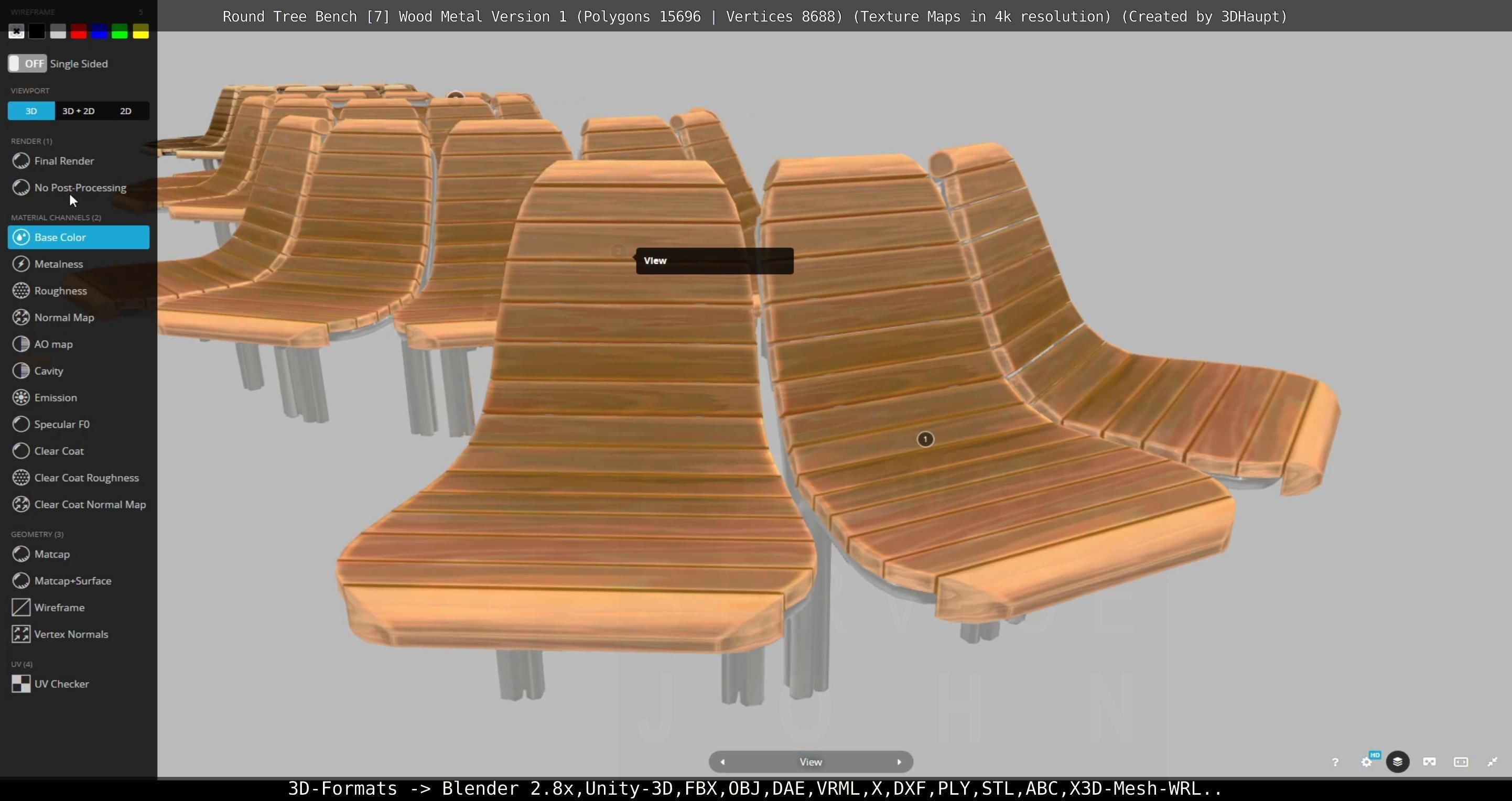Select Clear Coat Roughness icon
The height and width of the screenshot is (801, 1512).
21,478
